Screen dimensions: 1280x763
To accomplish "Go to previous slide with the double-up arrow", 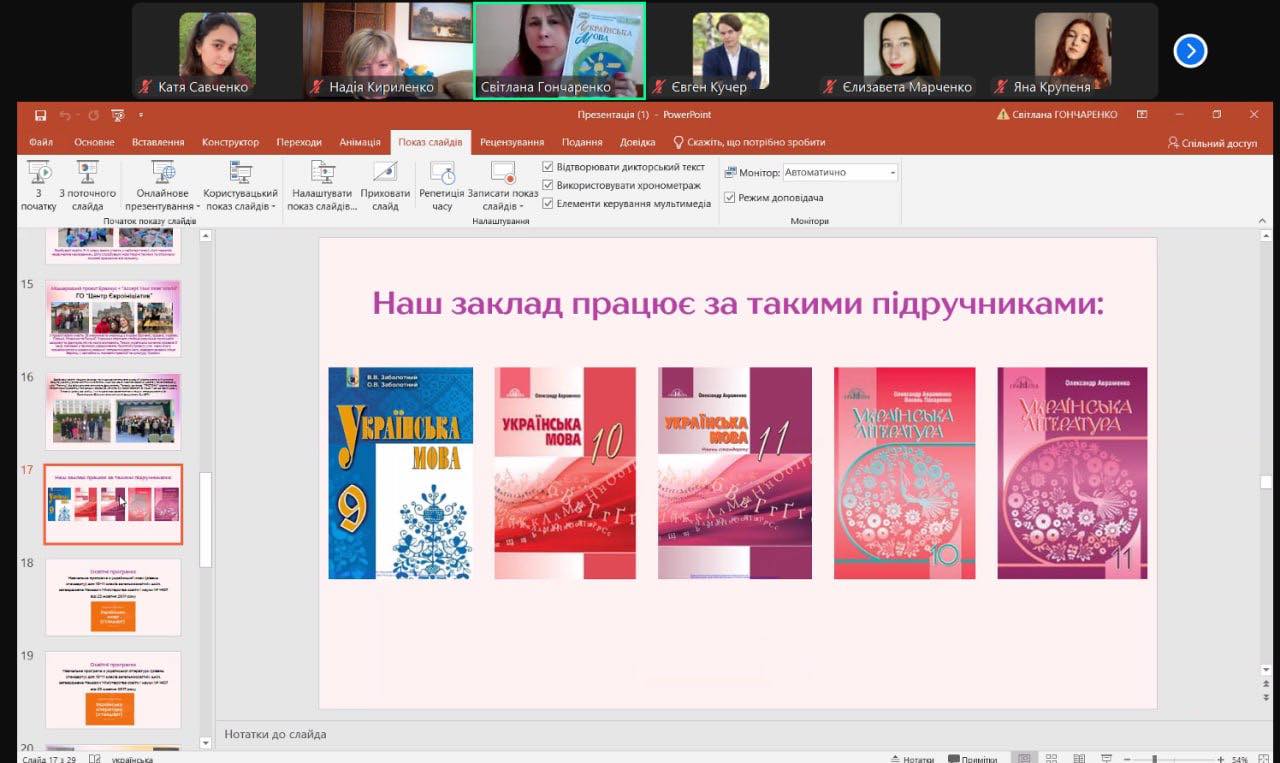I will click(x=1266, y=684).
